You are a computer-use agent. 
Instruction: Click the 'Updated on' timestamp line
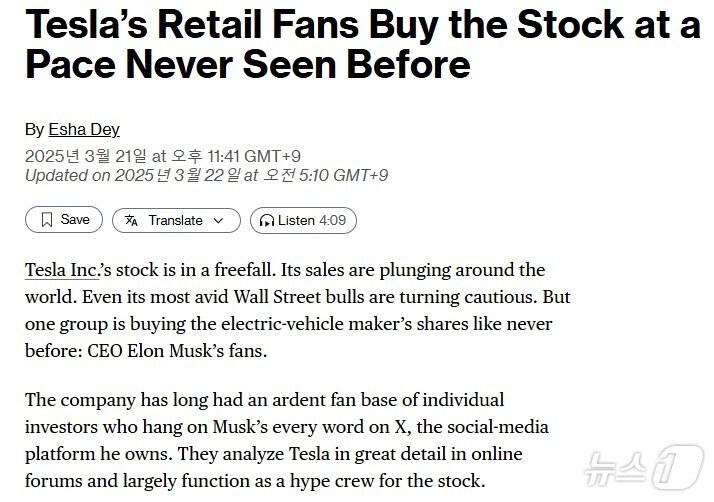tap(206, 175)
